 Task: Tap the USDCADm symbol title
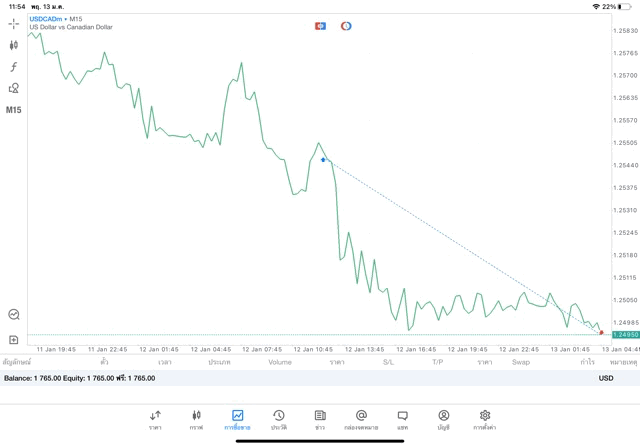pos(46,19)
